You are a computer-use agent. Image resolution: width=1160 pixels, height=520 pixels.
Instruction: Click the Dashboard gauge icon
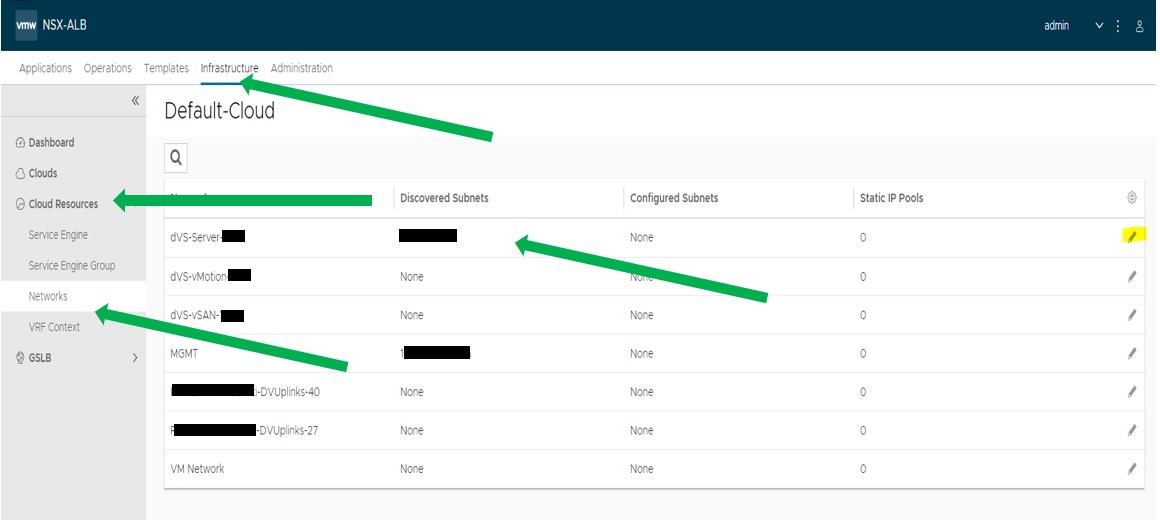click(x=20, y=143)
